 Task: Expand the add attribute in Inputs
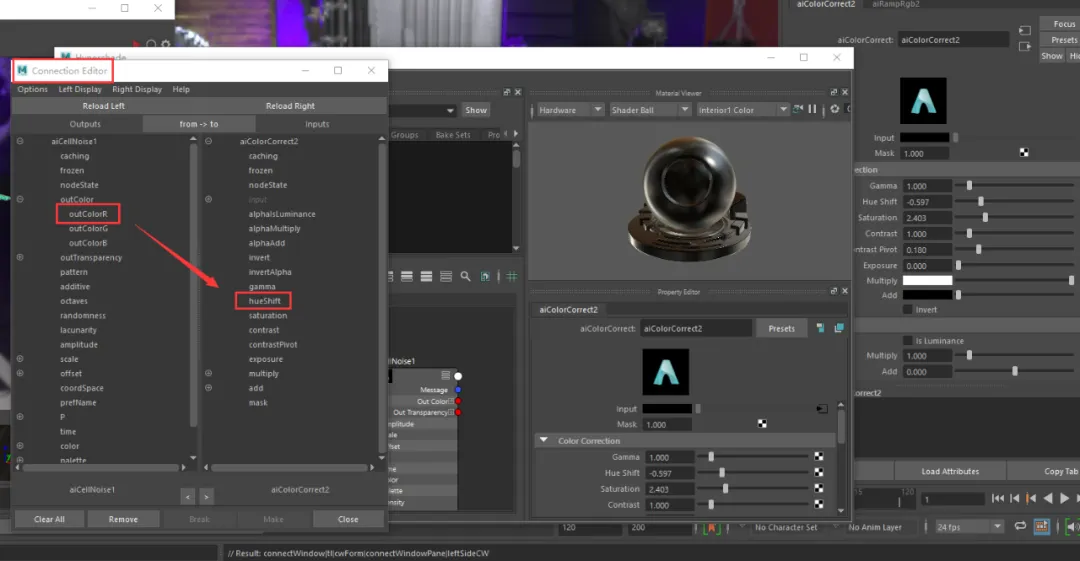click(208, 388)
